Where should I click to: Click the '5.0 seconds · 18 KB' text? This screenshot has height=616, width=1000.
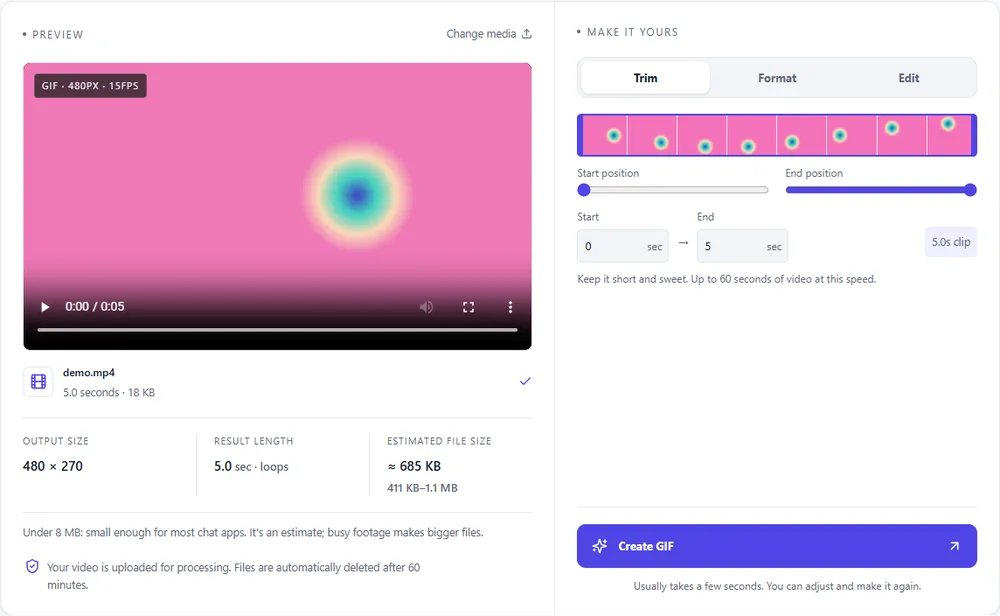[x=109, y=392]
